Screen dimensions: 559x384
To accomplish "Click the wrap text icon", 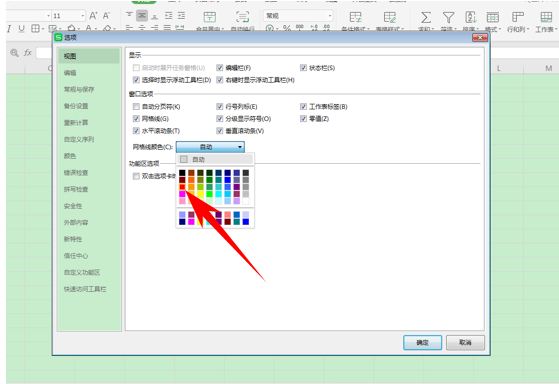I will pyautogui.click(x=242, y=17).
